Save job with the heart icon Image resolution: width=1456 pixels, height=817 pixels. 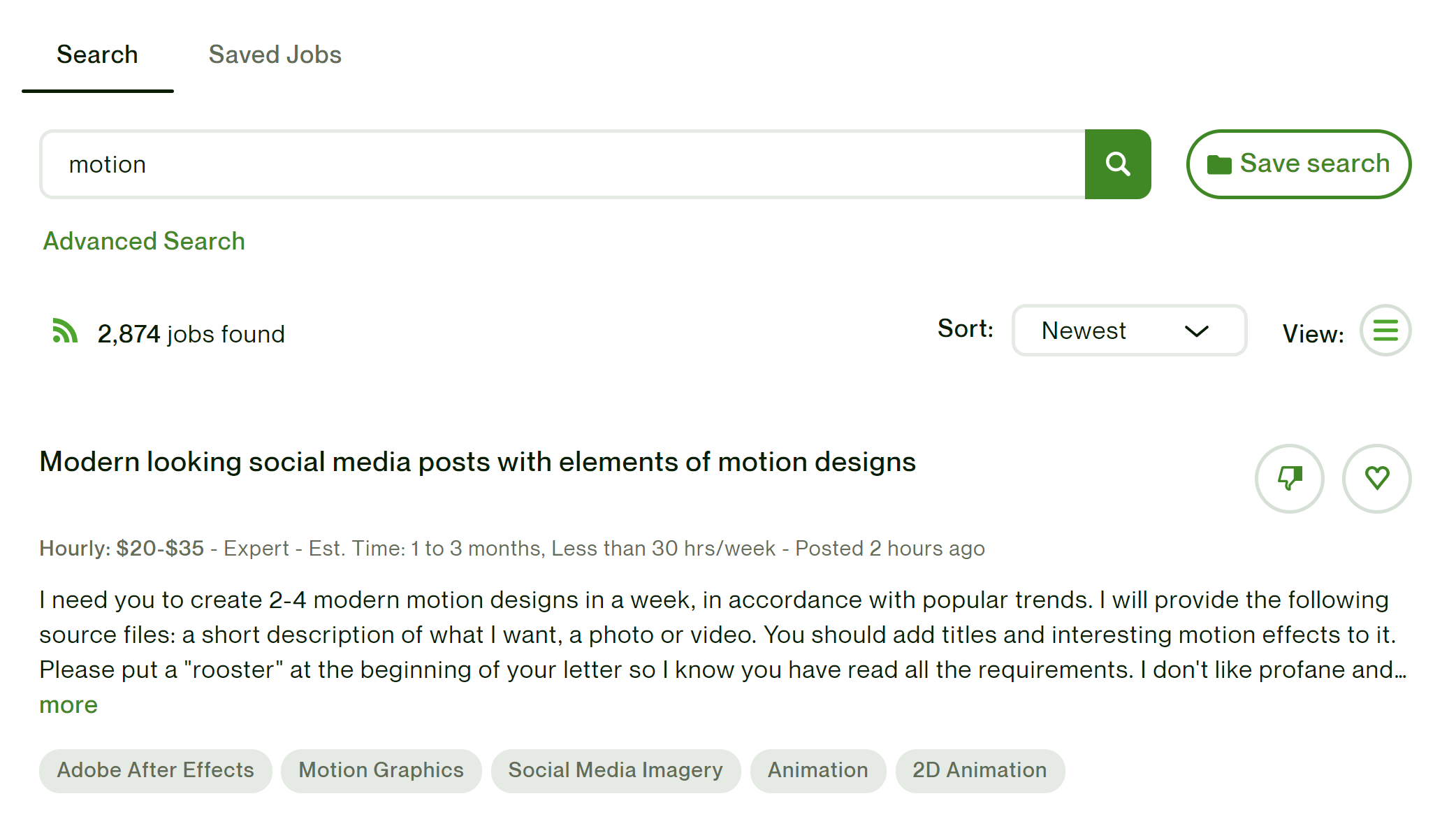coord(1376,479)
